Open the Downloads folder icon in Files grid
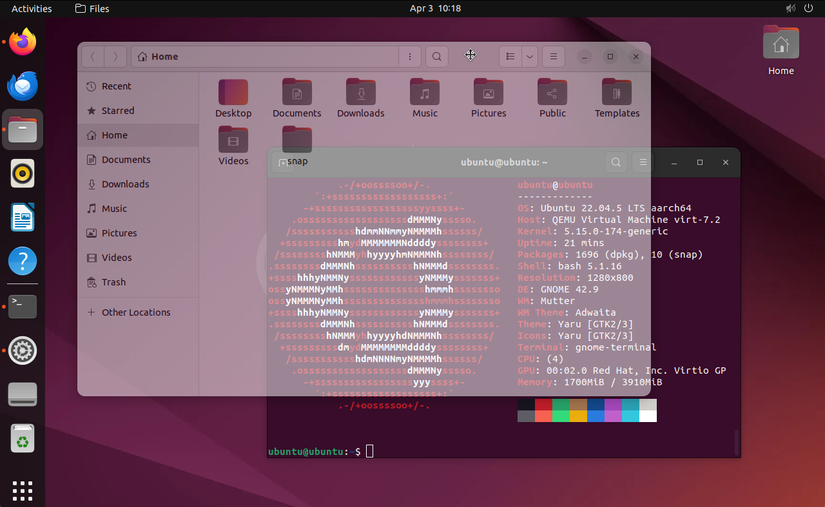 (361, 98)
